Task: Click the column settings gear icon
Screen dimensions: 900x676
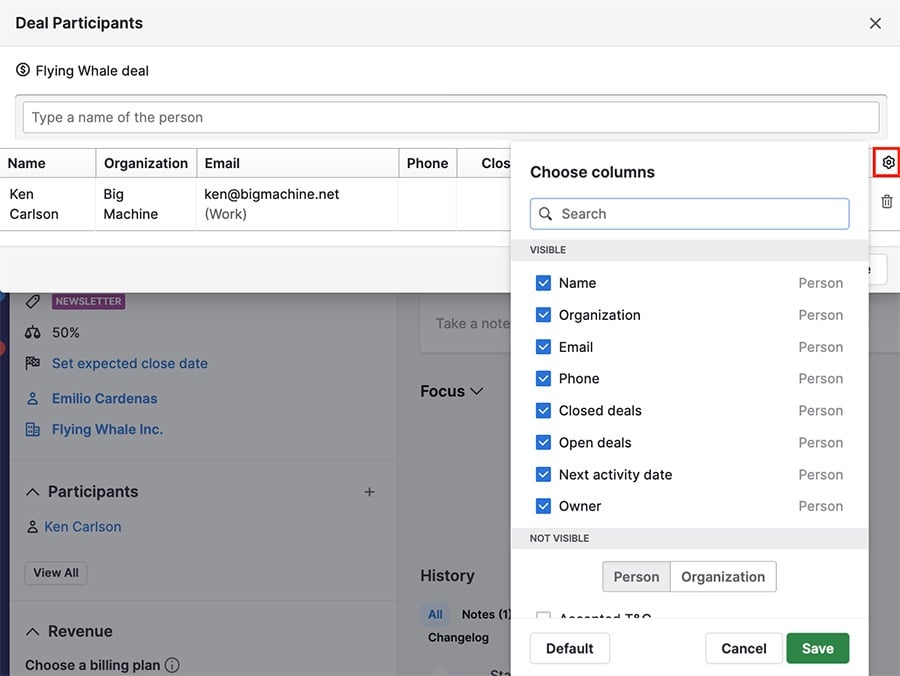Action: point(887,162)
